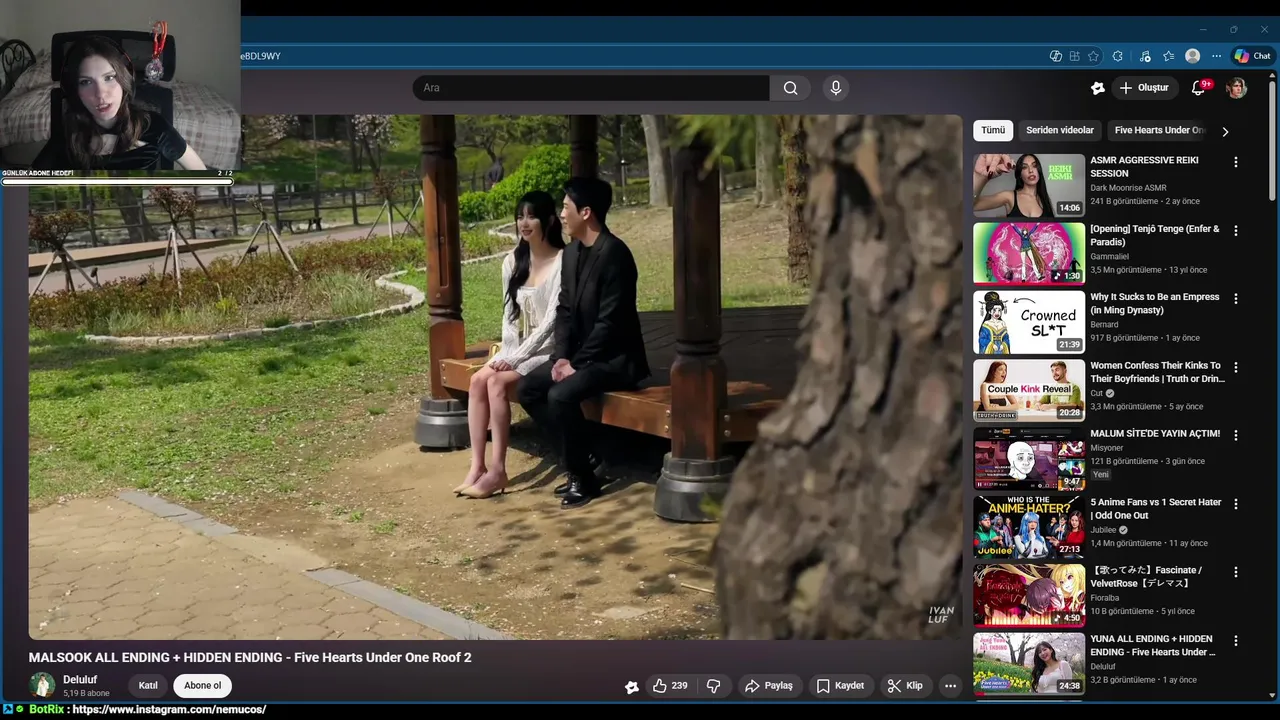1280x720 pixels.
Task: Open Edge settings and more menu
Action: click(x=1216, y=56)
